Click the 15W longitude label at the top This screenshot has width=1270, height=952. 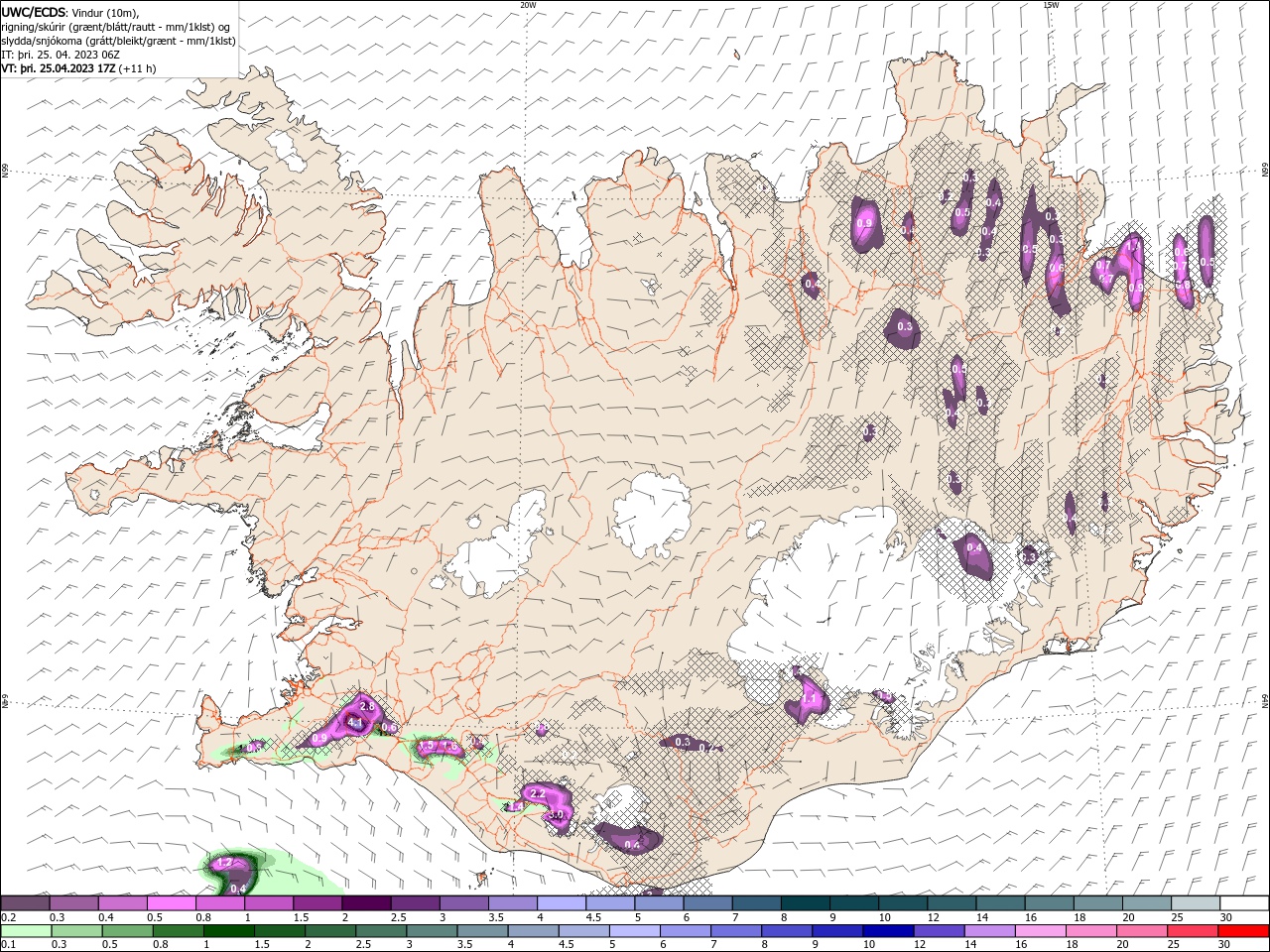coord(1051,5)
